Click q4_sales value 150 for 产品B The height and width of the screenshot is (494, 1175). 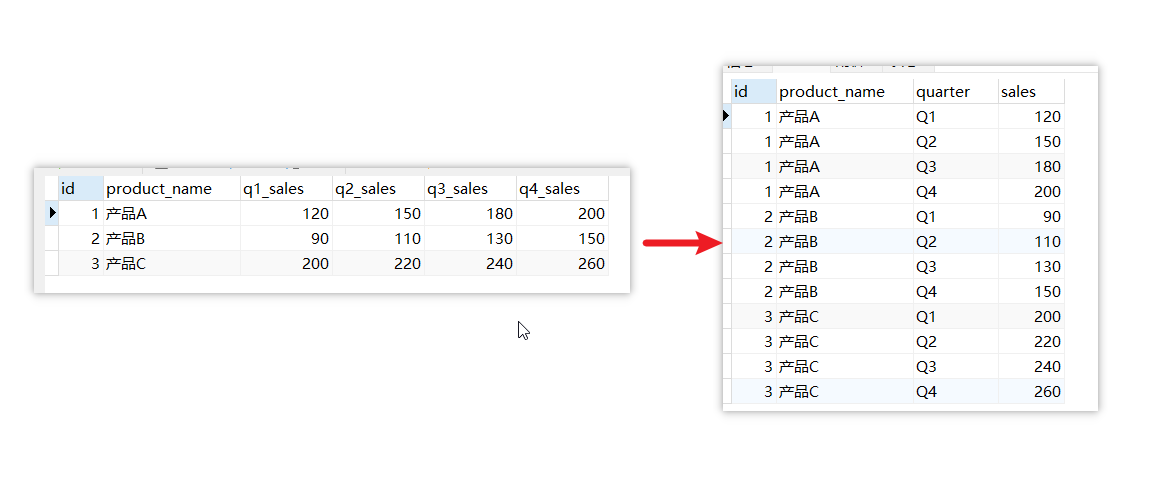pyautogui.click(x=563, y=238)
